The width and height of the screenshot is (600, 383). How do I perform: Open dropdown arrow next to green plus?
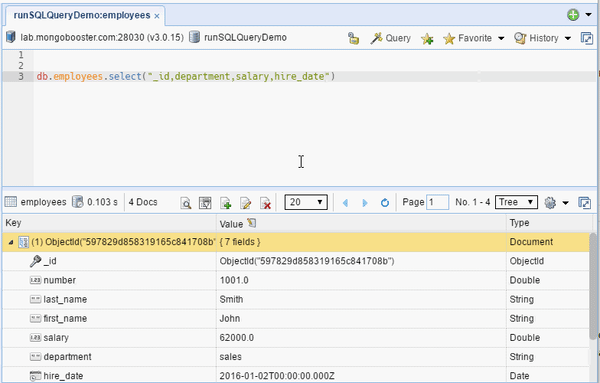coord(588,15)
